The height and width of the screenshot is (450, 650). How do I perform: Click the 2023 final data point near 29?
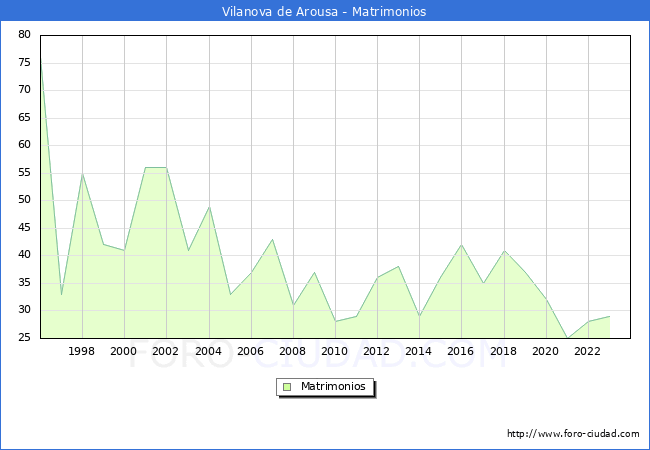tap(609, 316)
